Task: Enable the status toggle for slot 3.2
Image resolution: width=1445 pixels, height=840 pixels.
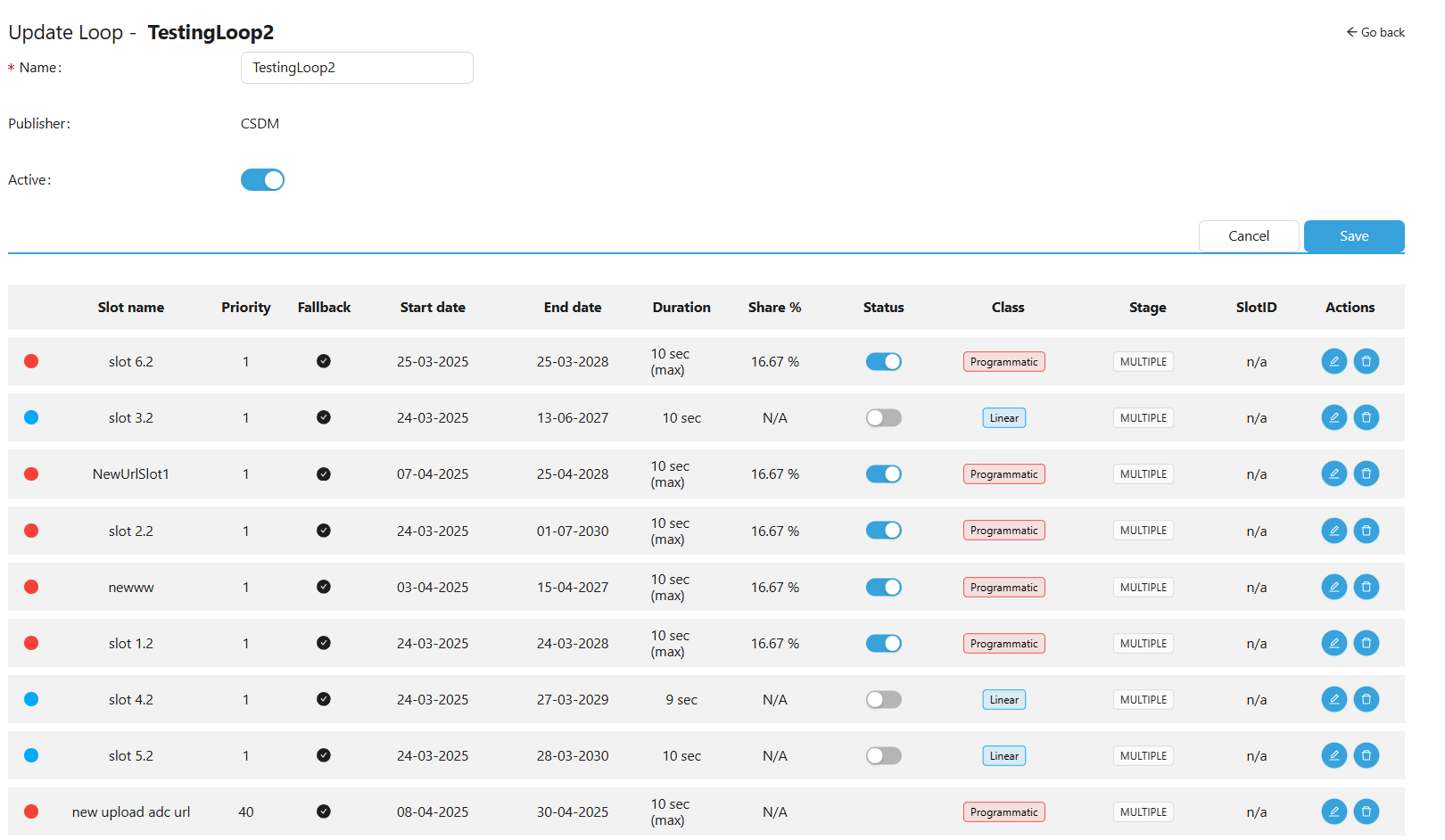Action: pyautogui.click(x=883, y=417)
